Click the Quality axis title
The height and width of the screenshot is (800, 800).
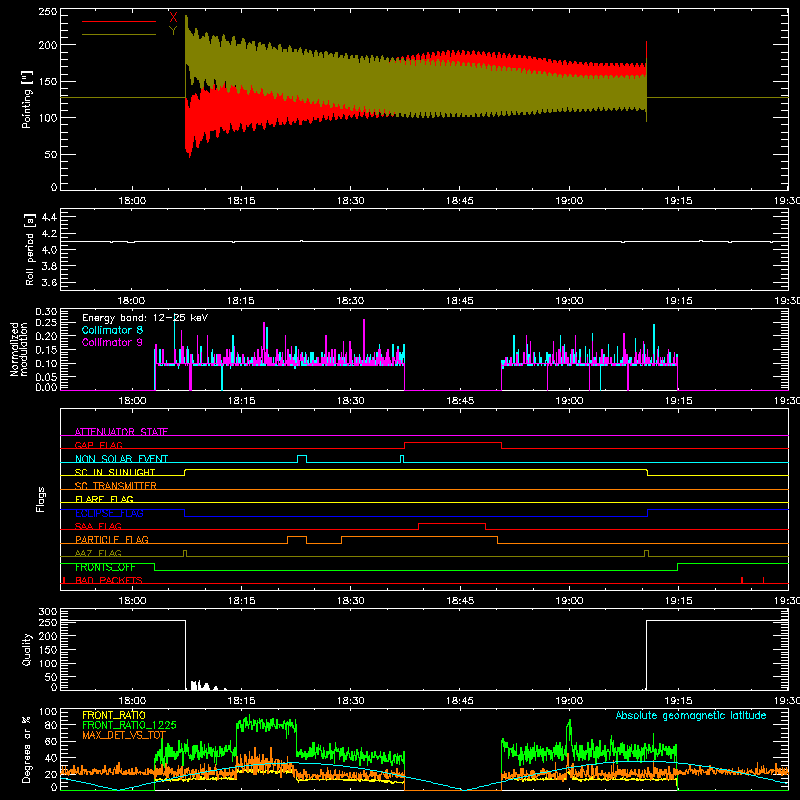pyautogui.click(x=27, y=649)
